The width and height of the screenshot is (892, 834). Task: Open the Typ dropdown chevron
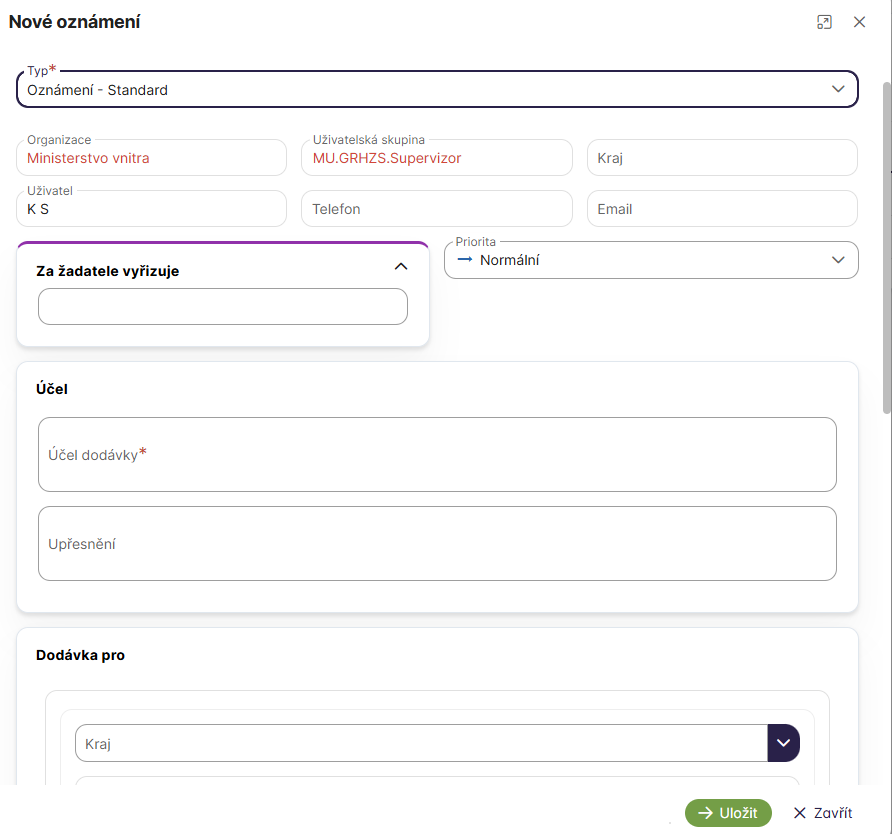838,89
